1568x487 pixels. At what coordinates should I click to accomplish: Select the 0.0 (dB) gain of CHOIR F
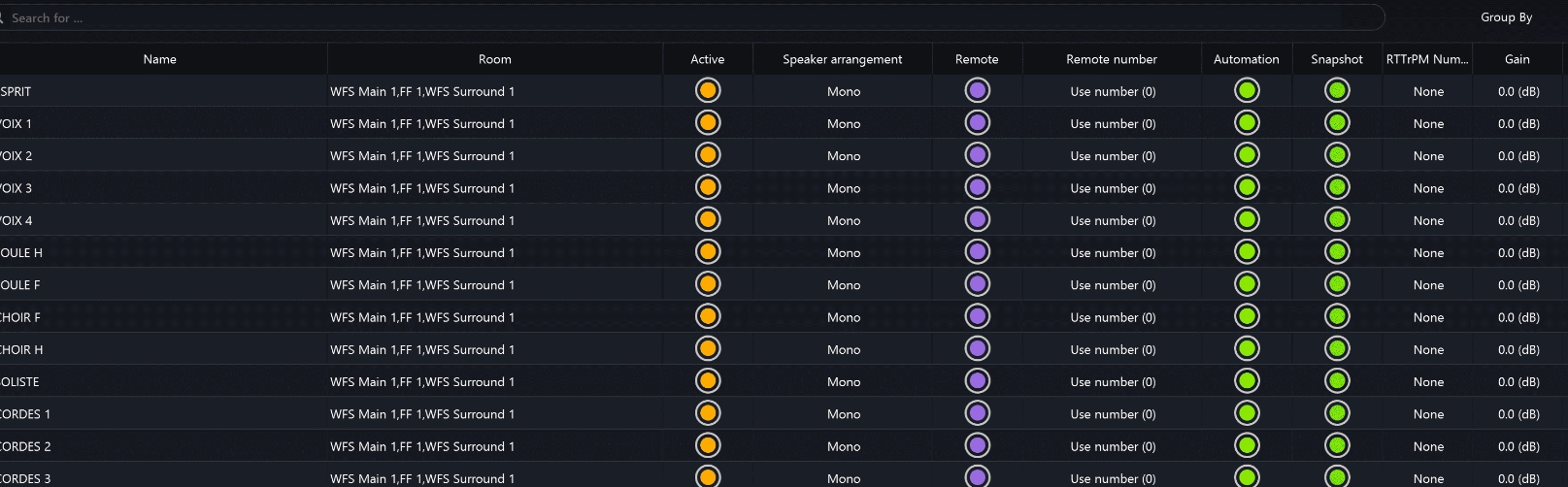pyautogui.click(x=1518, y=317)
